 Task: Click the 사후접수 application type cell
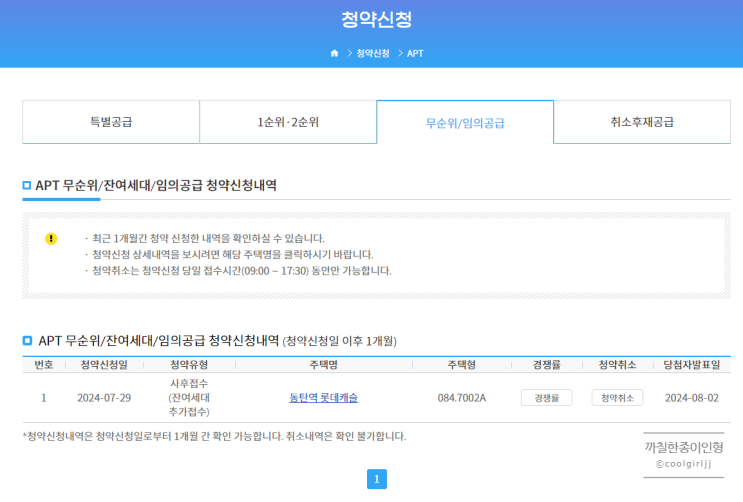(x=189, y=397)
